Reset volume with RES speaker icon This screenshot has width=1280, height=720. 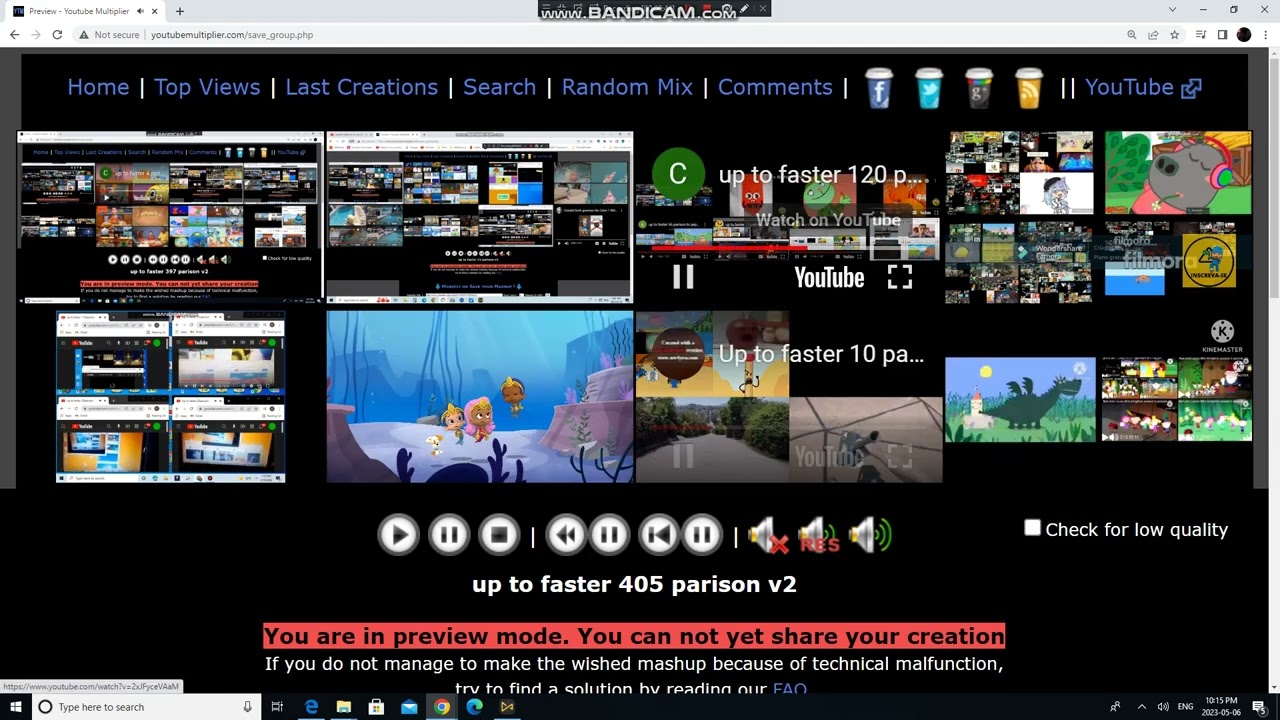coord(819,536)
